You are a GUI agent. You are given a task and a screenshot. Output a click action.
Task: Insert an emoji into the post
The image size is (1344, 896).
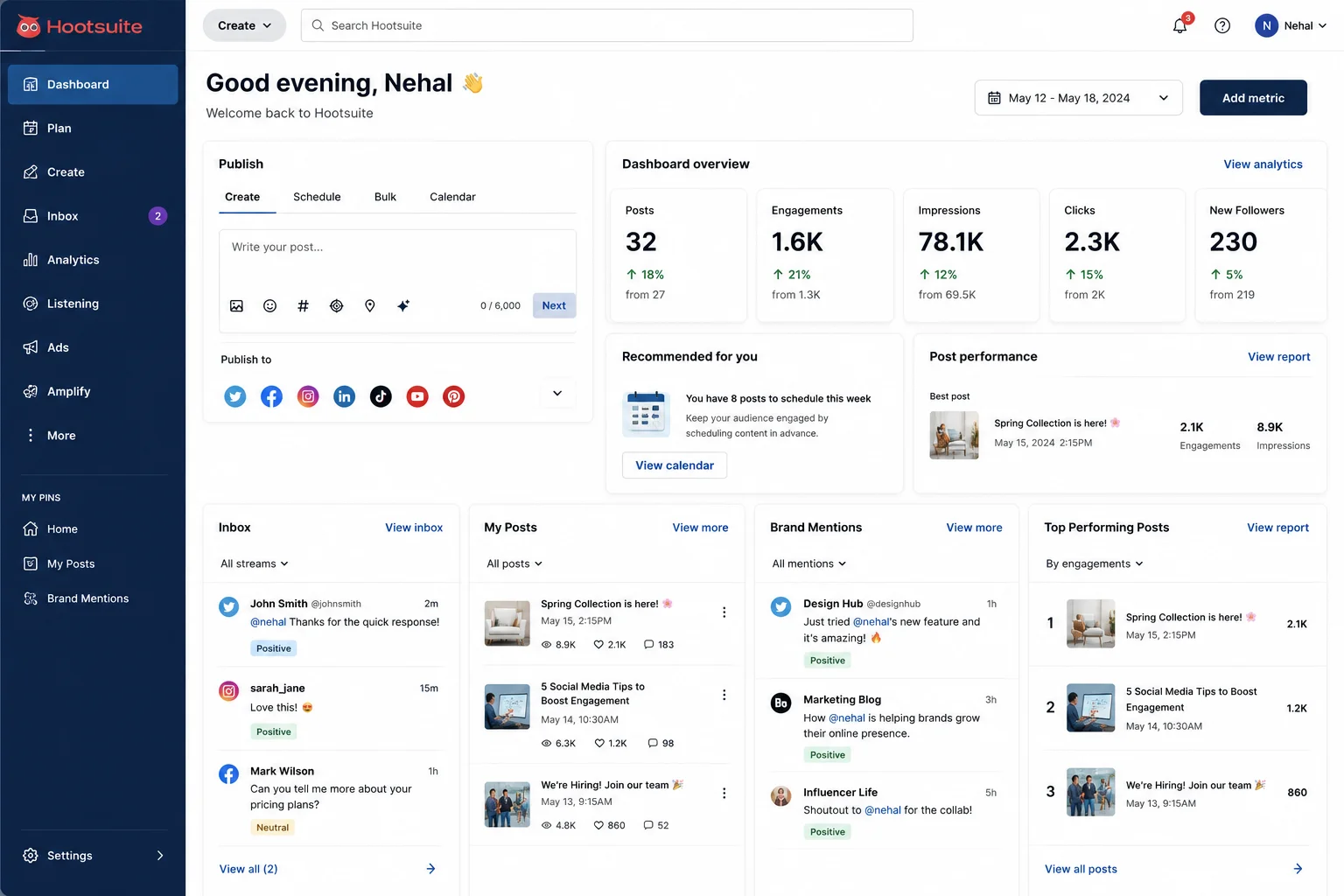(x=269, y=305)
